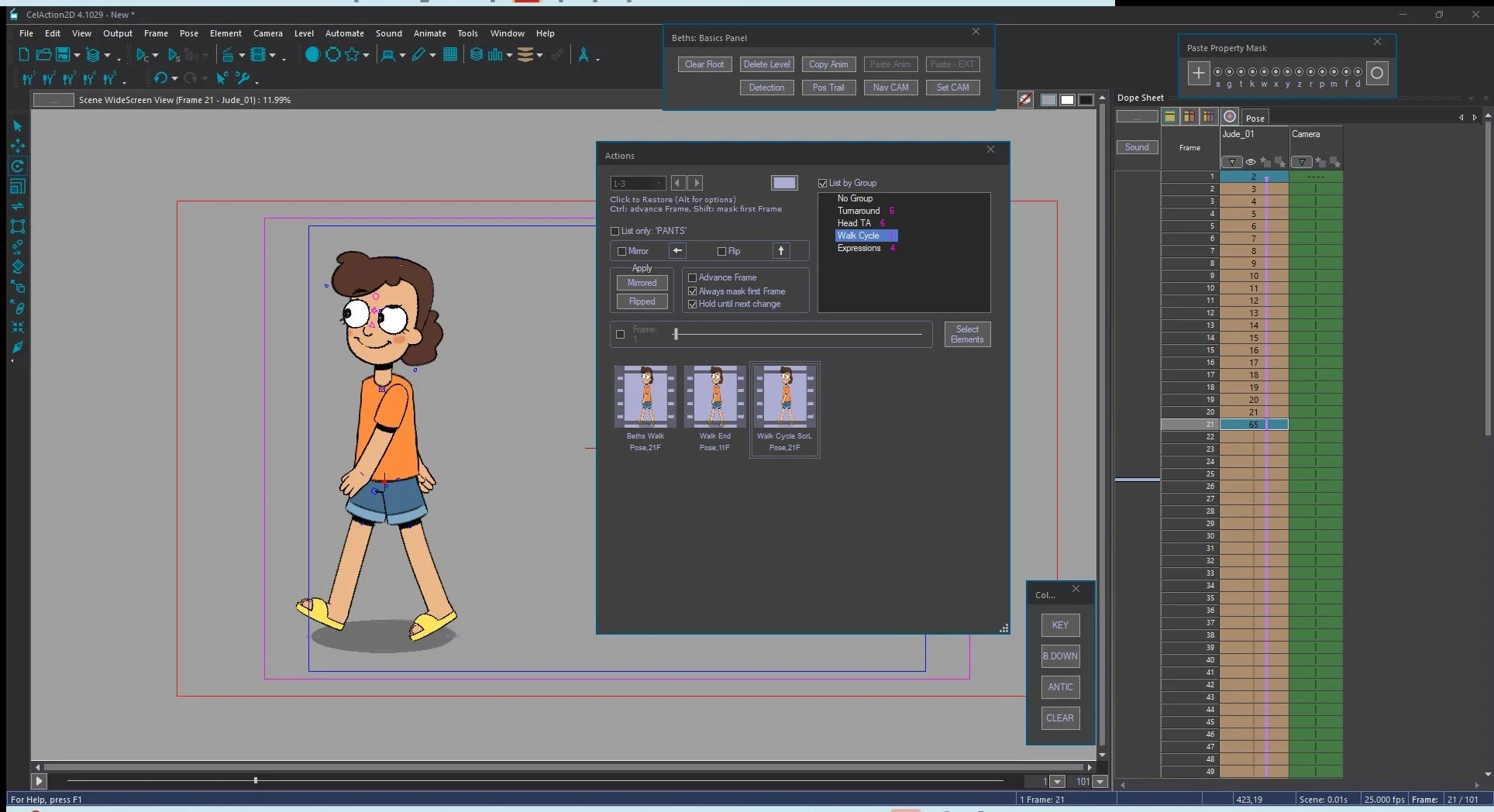Enable the Mirror checkbox
The width and height of the screenshot is (1494, 812).
point(621,251)
